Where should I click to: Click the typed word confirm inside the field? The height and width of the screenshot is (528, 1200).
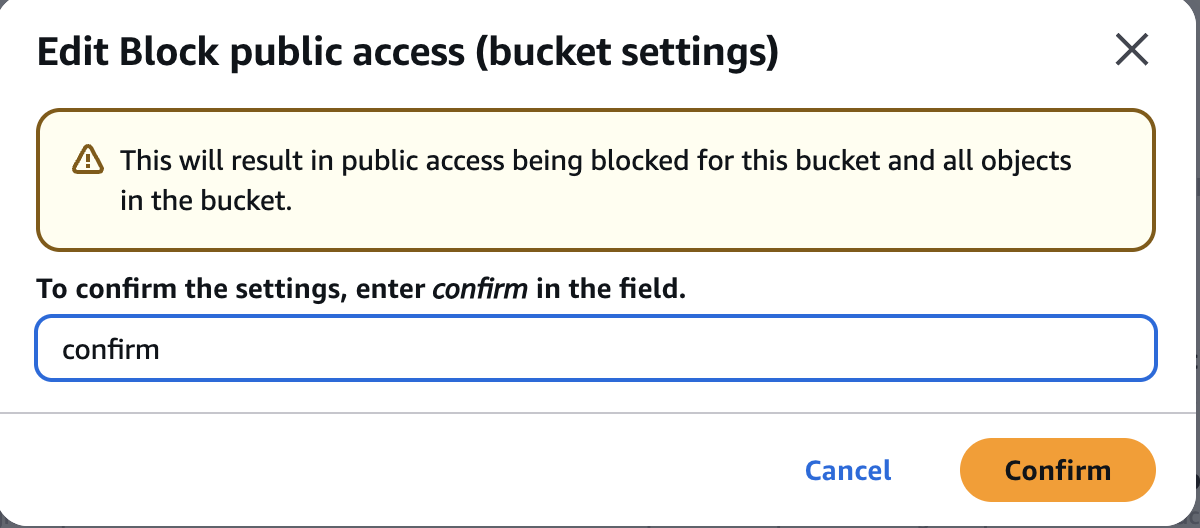tap(111, 349)
